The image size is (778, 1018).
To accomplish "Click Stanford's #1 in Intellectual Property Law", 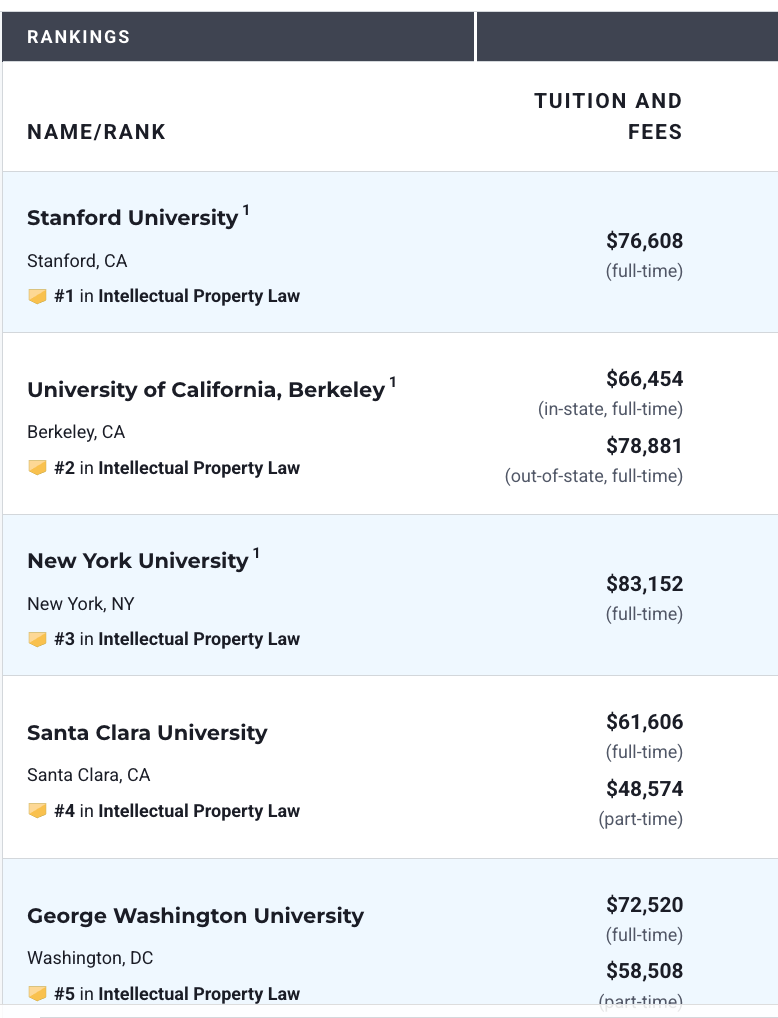I will [177, 296].
